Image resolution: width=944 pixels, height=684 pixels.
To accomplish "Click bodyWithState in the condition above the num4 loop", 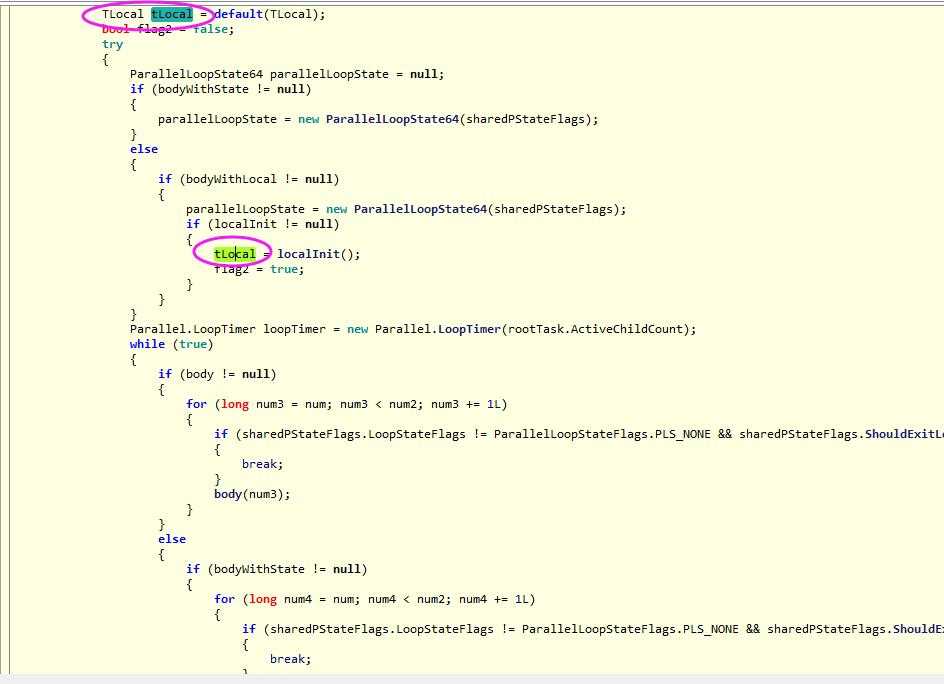I will click(259, 569).
